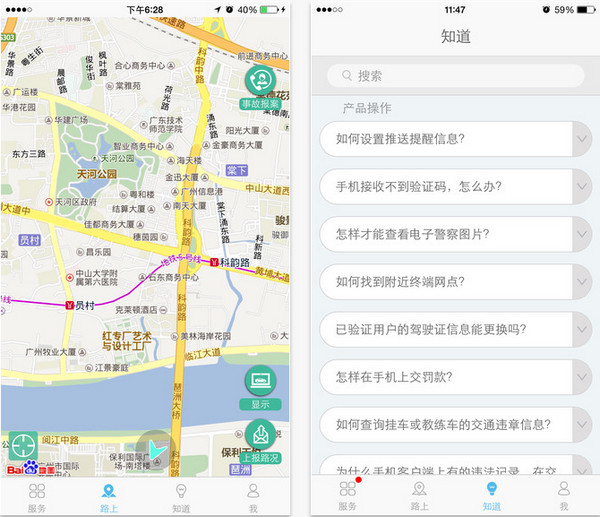Tap battery indicator in map screen status bar
Viewport: 600px width, 517px height.
(269, 10)
